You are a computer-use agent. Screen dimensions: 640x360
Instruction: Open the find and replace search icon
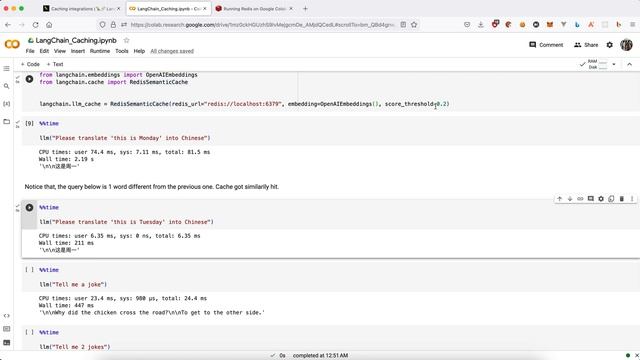tap(7, 86)
